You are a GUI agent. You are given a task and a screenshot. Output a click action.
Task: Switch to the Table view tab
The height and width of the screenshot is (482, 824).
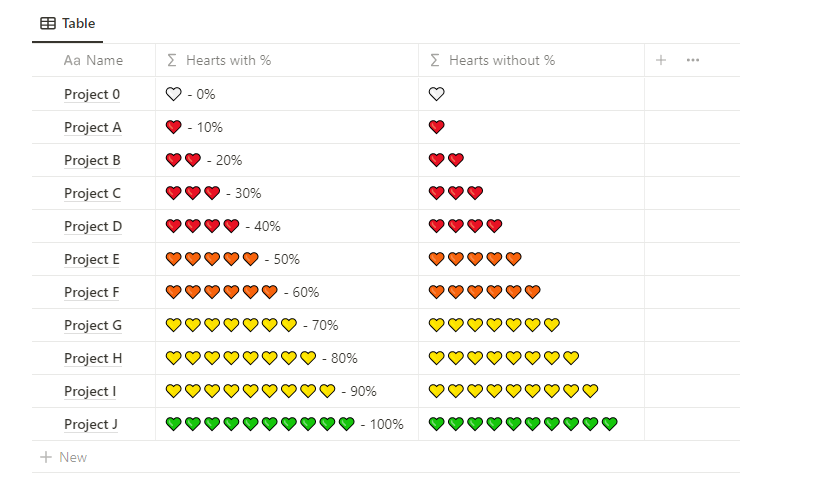[x=68, y=23]
